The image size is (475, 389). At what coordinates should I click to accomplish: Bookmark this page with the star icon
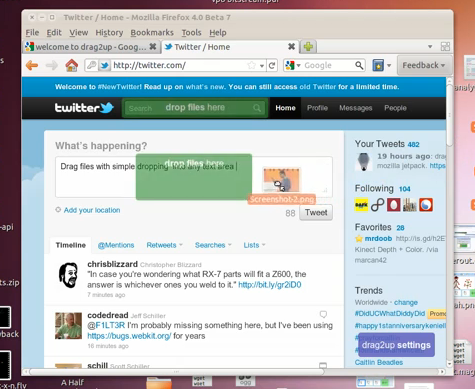[x=252, y=65]
